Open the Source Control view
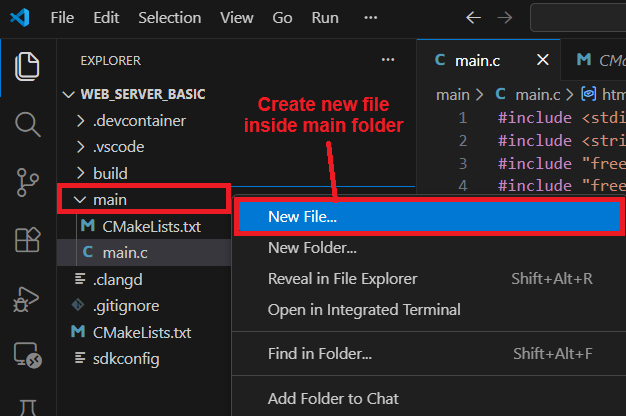Screen dimensions: 626x416 click(x=28, y=182)
